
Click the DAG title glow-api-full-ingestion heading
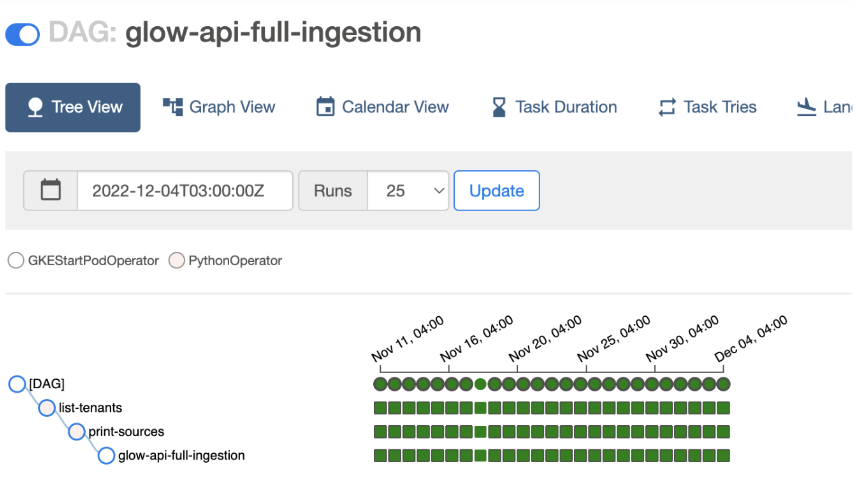click(x=273, y=32)
